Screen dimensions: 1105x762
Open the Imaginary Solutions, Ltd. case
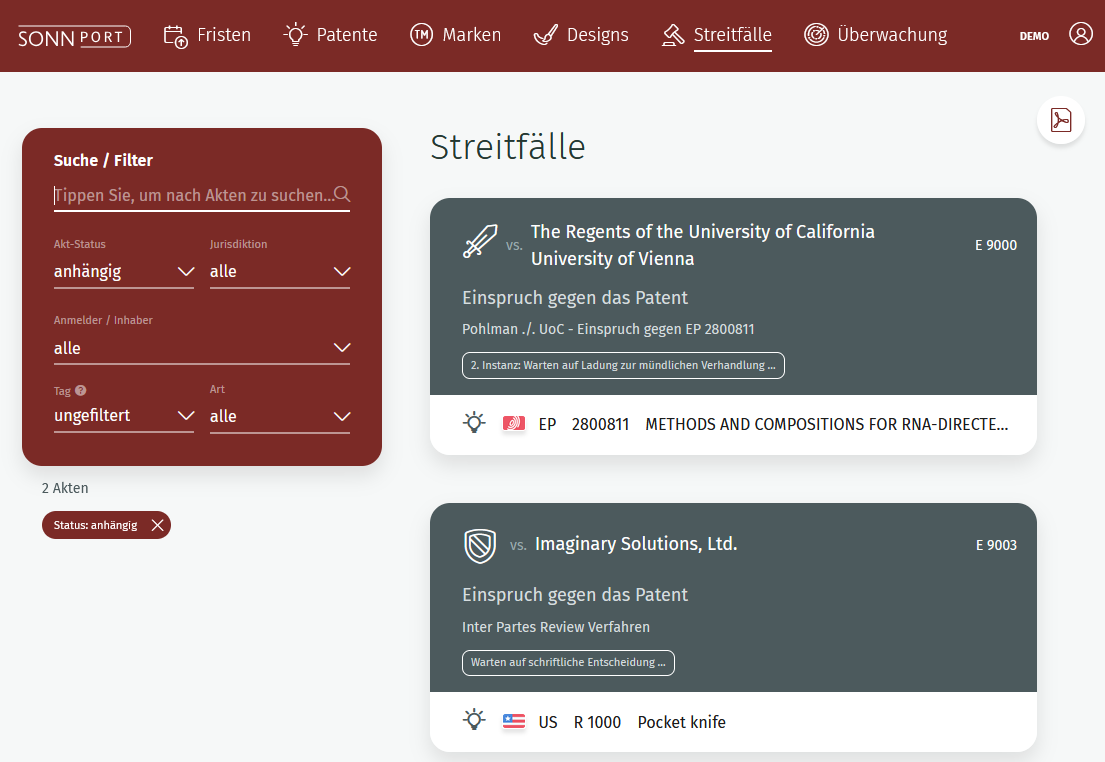pyautogui.click(x=636, y=544)
